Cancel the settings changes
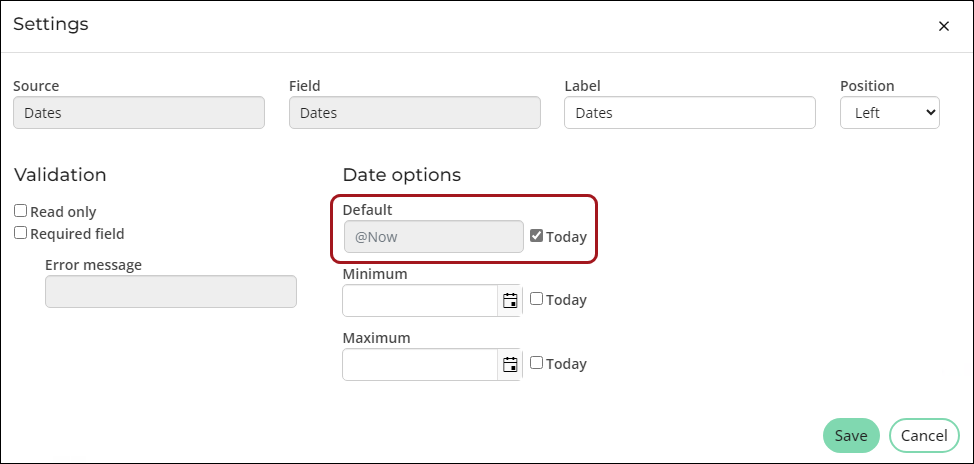 click(924, 435)
